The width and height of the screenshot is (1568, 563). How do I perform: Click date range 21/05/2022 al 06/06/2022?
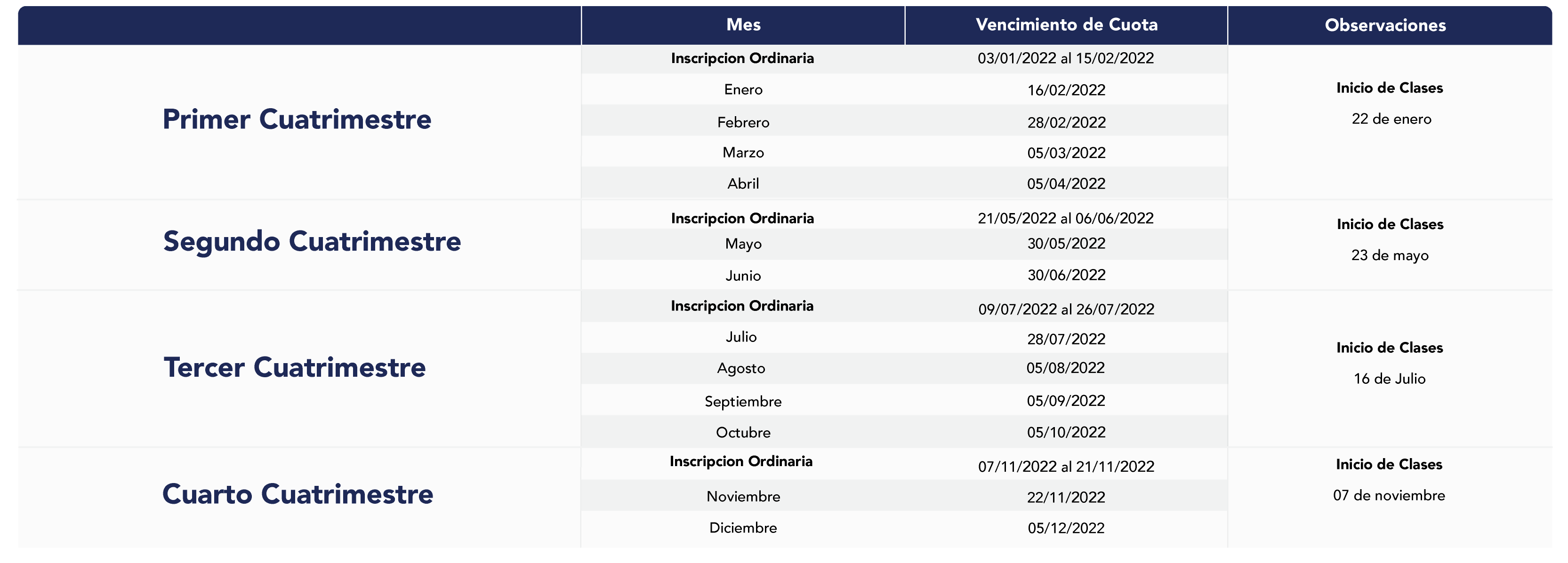tap(1066, 219)
